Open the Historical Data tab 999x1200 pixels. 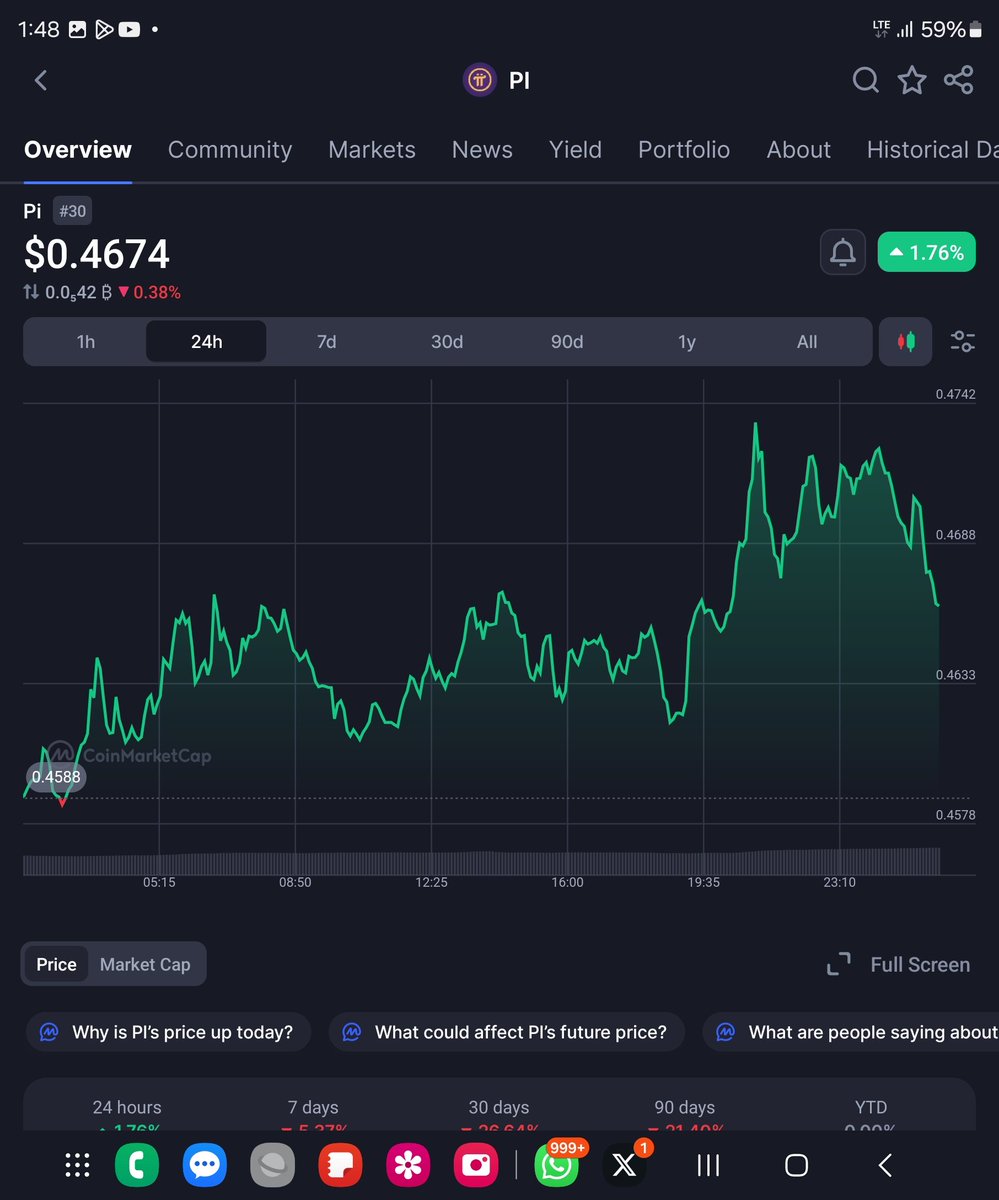[x=932, y=150]
